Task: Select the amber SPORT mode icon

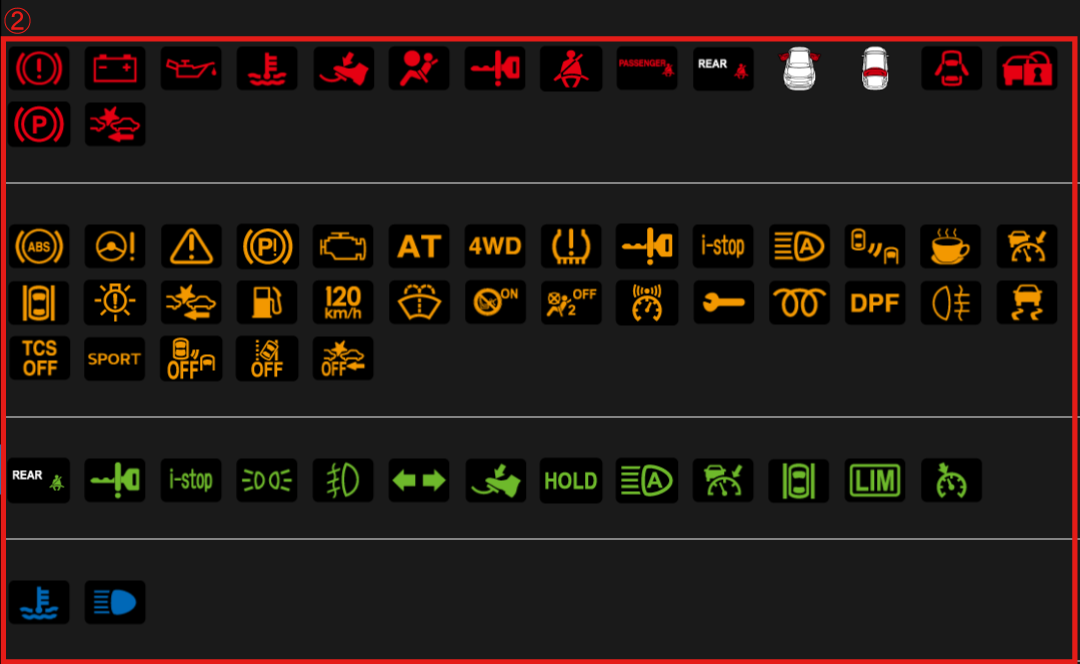Action: 115,358
